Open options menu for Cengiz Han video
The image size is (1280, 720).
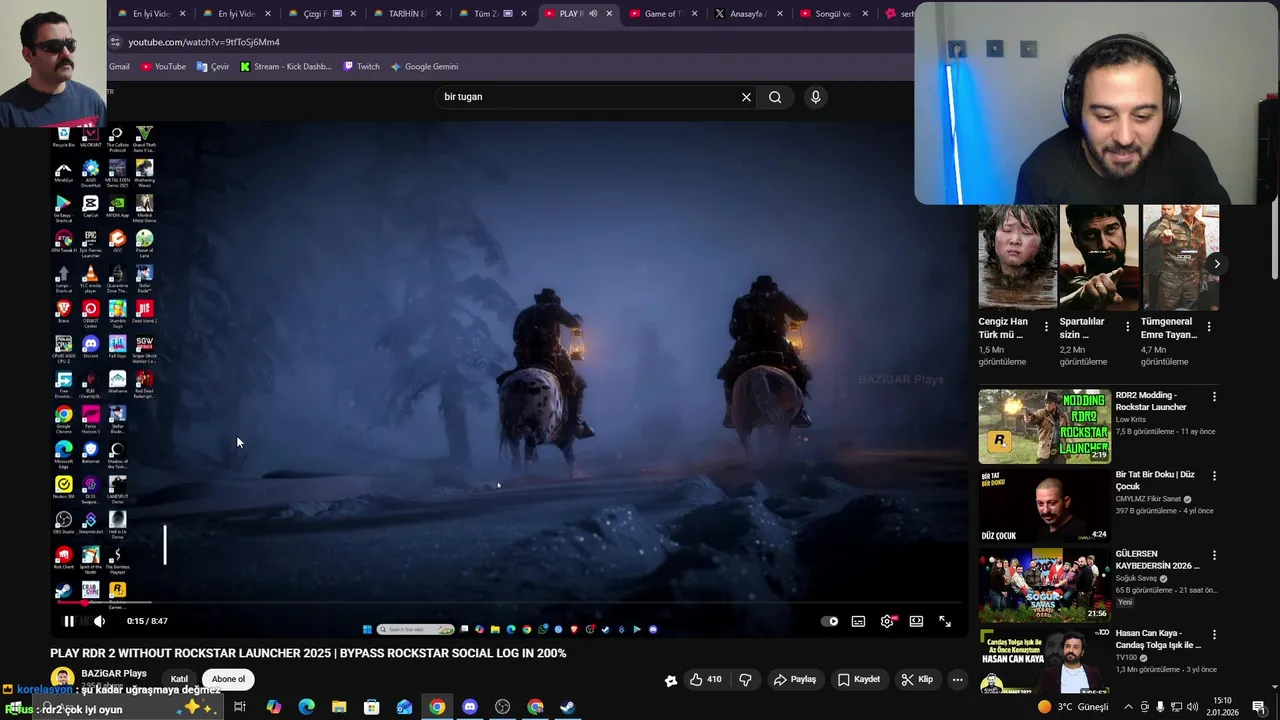1047,327
